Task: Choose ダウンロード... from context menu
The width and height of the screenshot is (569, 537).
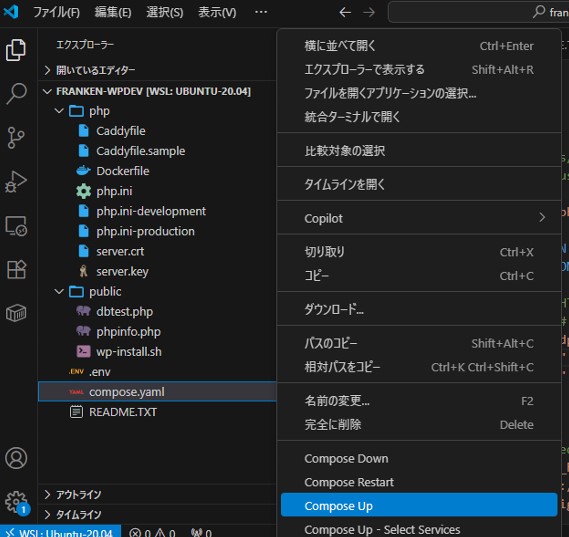Action: point(419,310)
